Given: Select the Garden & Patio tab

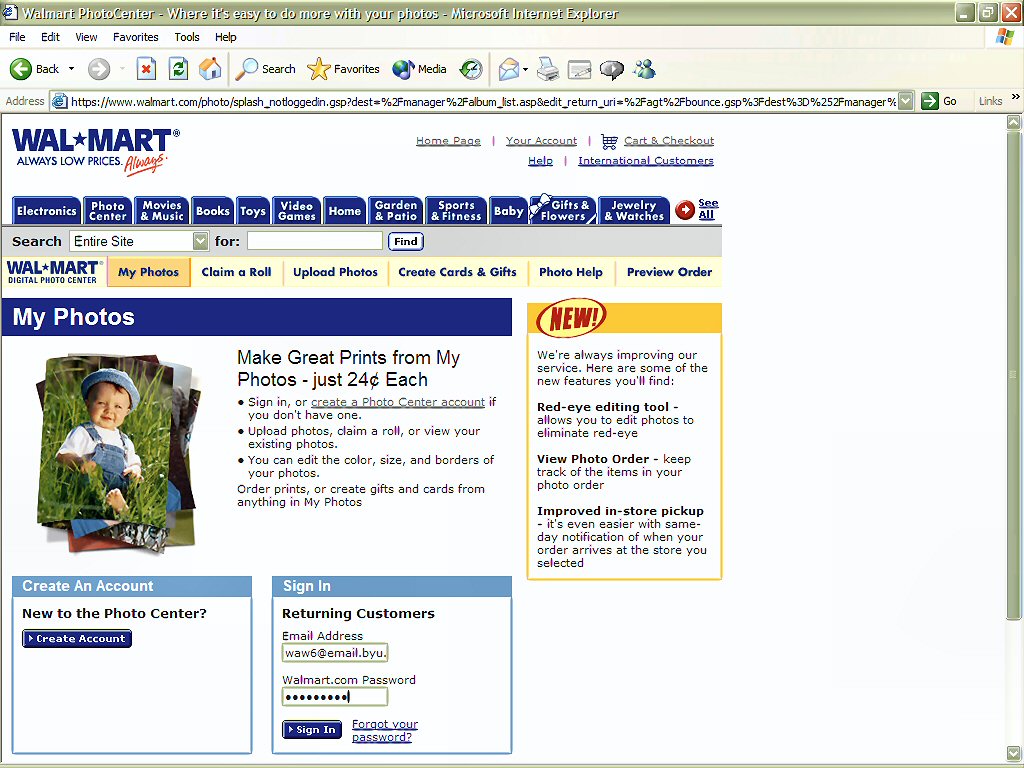Looking at the screenshot, I should [396, 210].
